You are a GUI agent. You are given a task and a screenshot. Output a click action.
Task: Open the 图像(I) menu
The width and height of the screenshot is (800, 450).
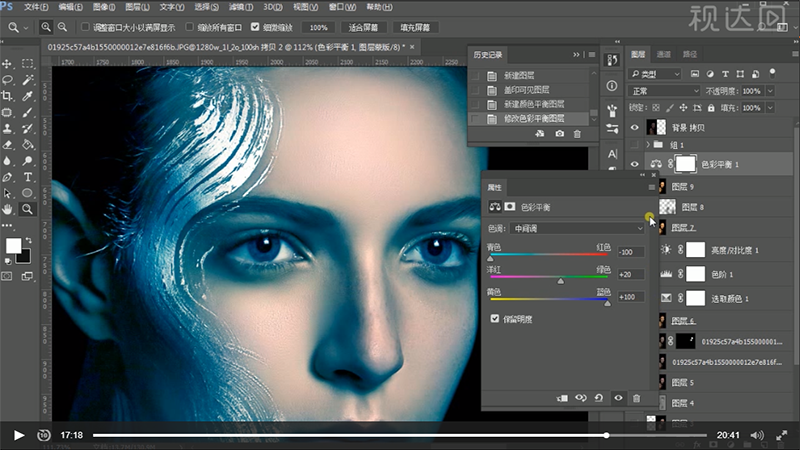(x=104, y=7)
